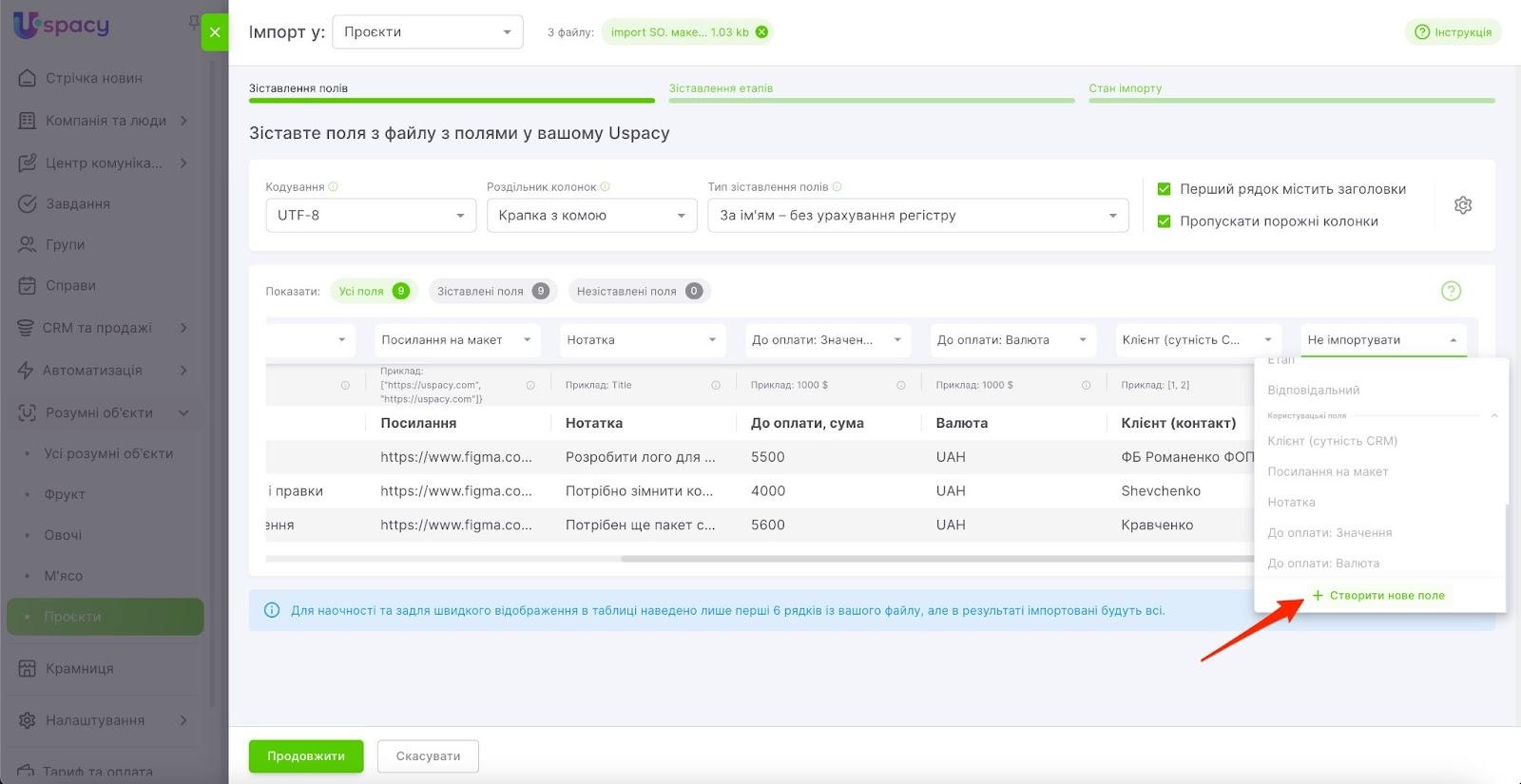Toggle Пропускати порожні колонки checkbox
The image size is (1521, 784).
1164,221
